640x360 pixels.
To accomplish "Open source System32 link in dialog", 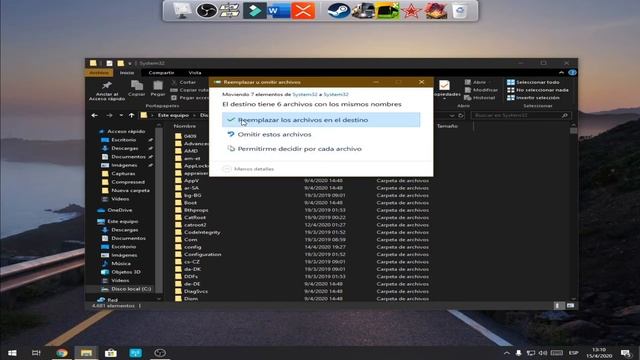I will click(304, 94).
